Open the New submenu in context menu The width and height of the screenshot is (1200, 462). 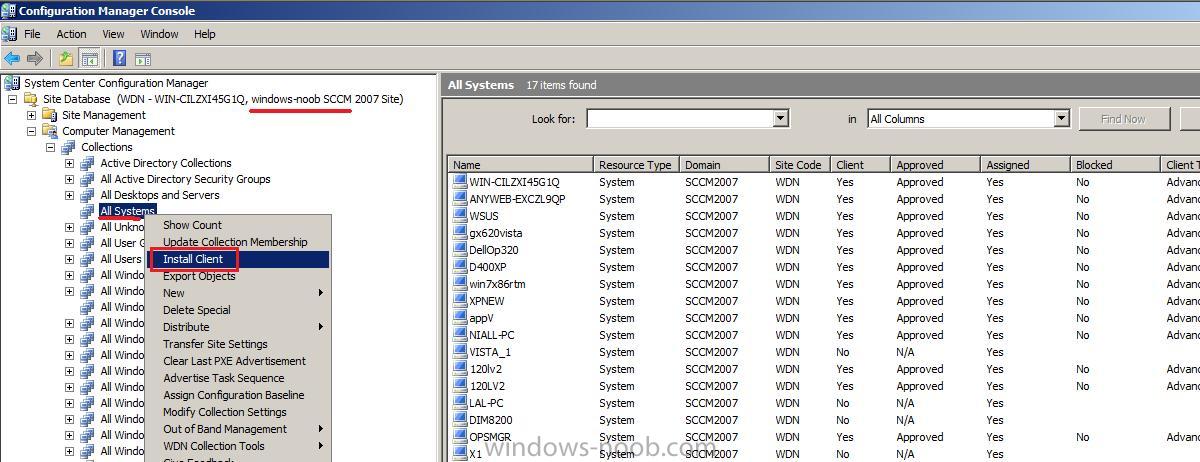(x=239, y=293)
